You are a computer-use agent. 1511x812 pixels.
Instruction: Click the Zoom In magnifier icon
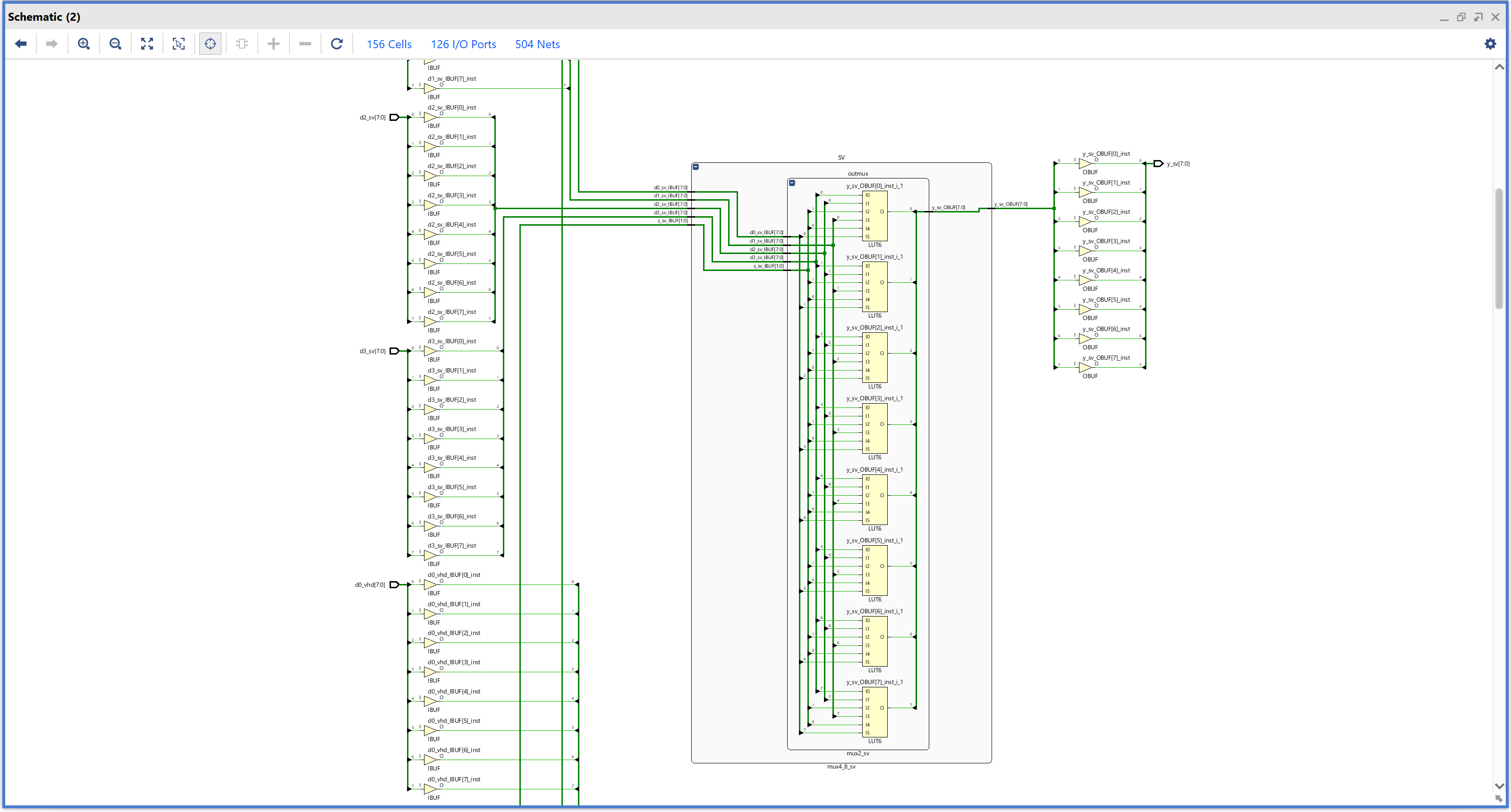pyautogui.click(x=84, y=44)
